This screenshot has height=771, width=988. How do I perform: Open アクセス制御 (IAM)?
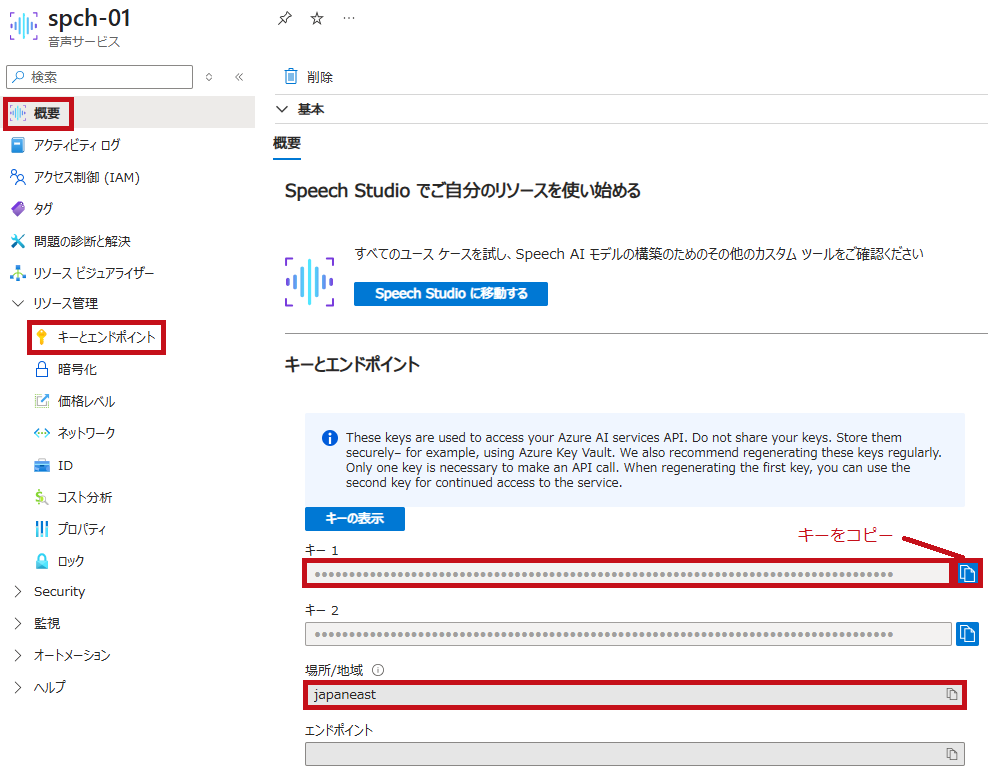tap(86, 177)
